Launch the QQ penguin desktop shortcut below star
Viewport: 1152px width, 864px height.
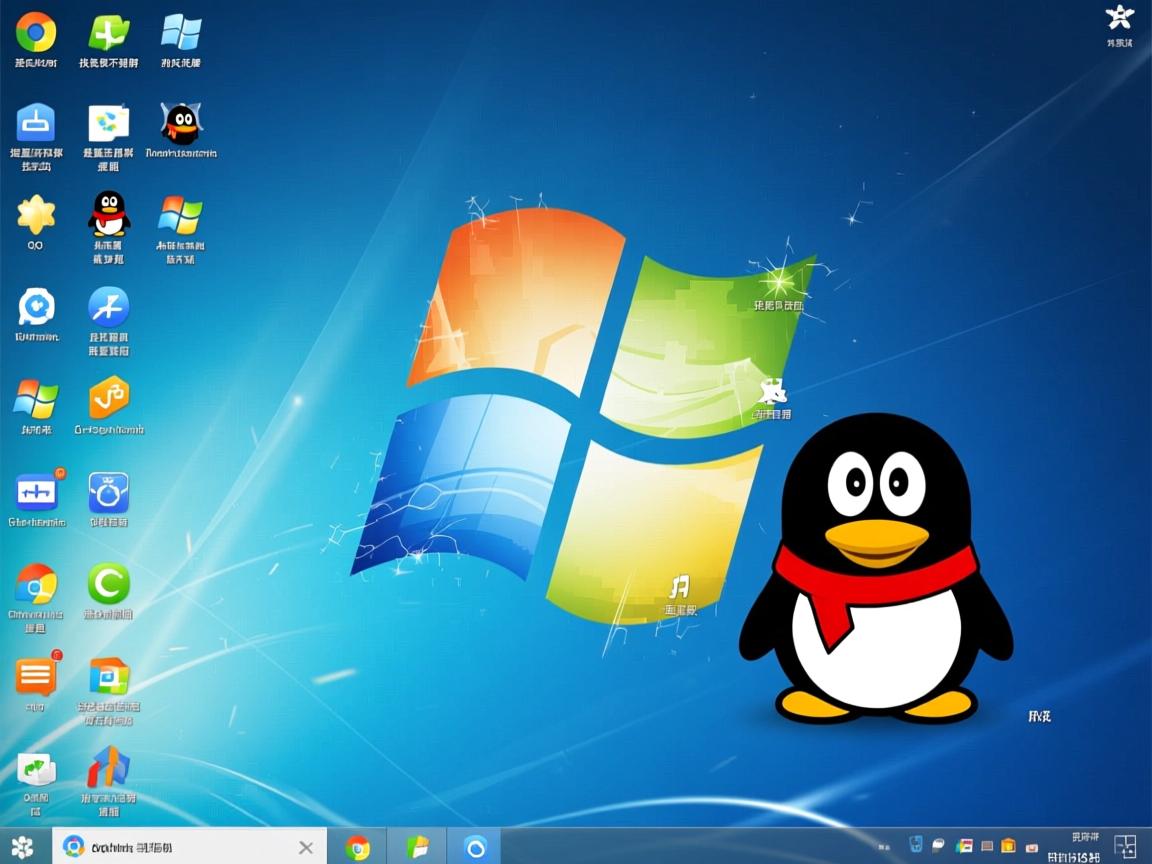pyautogui.click(x=109, y=213)
